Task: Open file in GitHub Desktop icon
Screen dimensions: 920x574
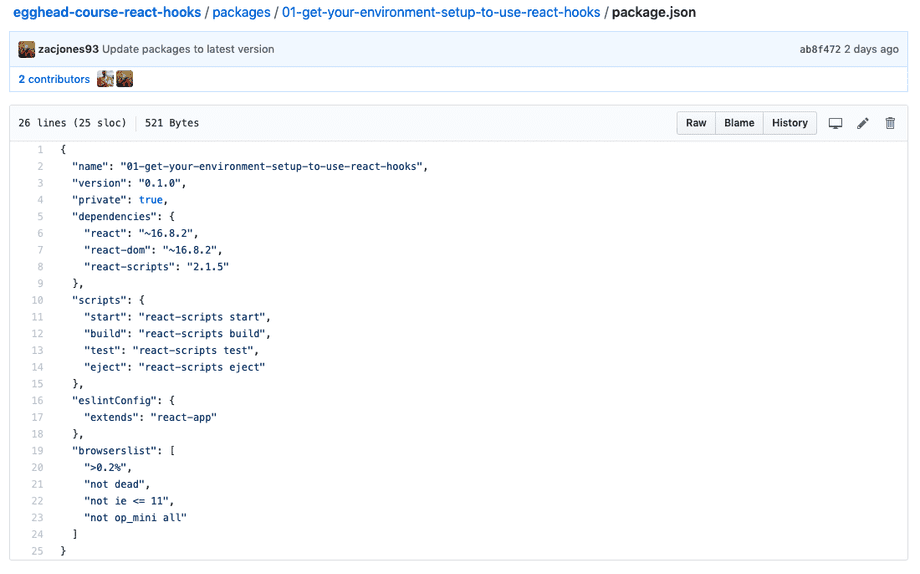Action: click(x=835, y=123)
